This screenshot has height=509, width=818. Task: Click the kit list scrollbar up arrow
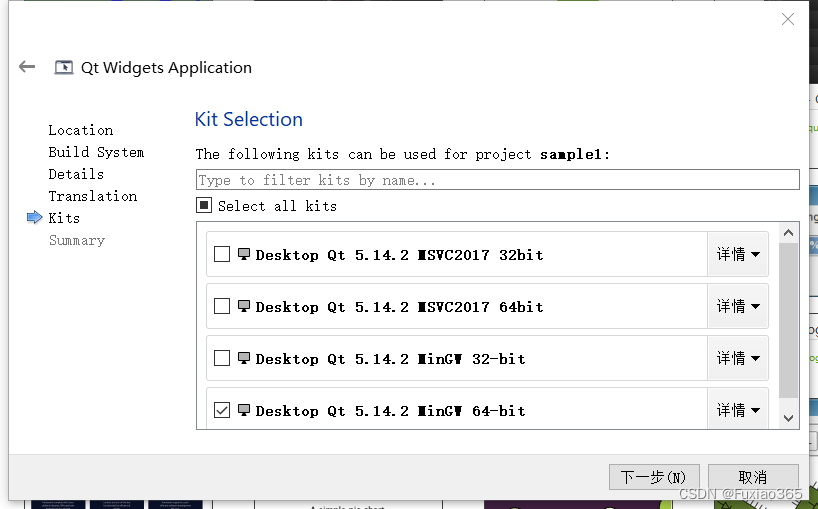(788, 233)
